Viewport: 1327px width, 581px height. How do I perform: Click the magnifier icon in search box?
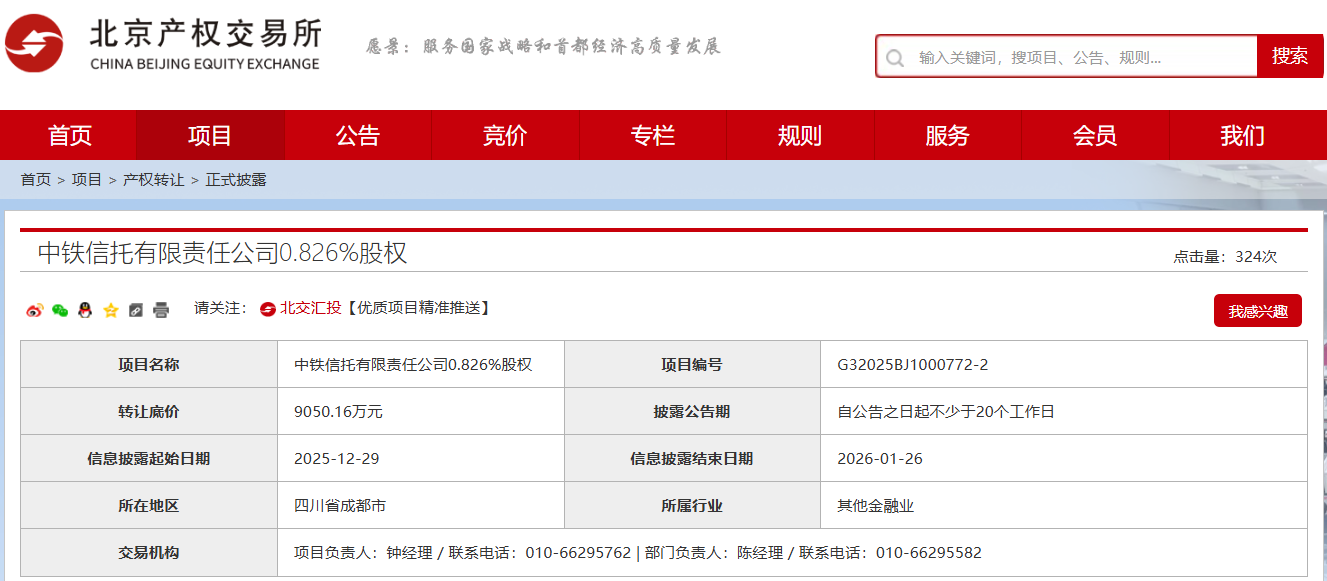(895, 57)
